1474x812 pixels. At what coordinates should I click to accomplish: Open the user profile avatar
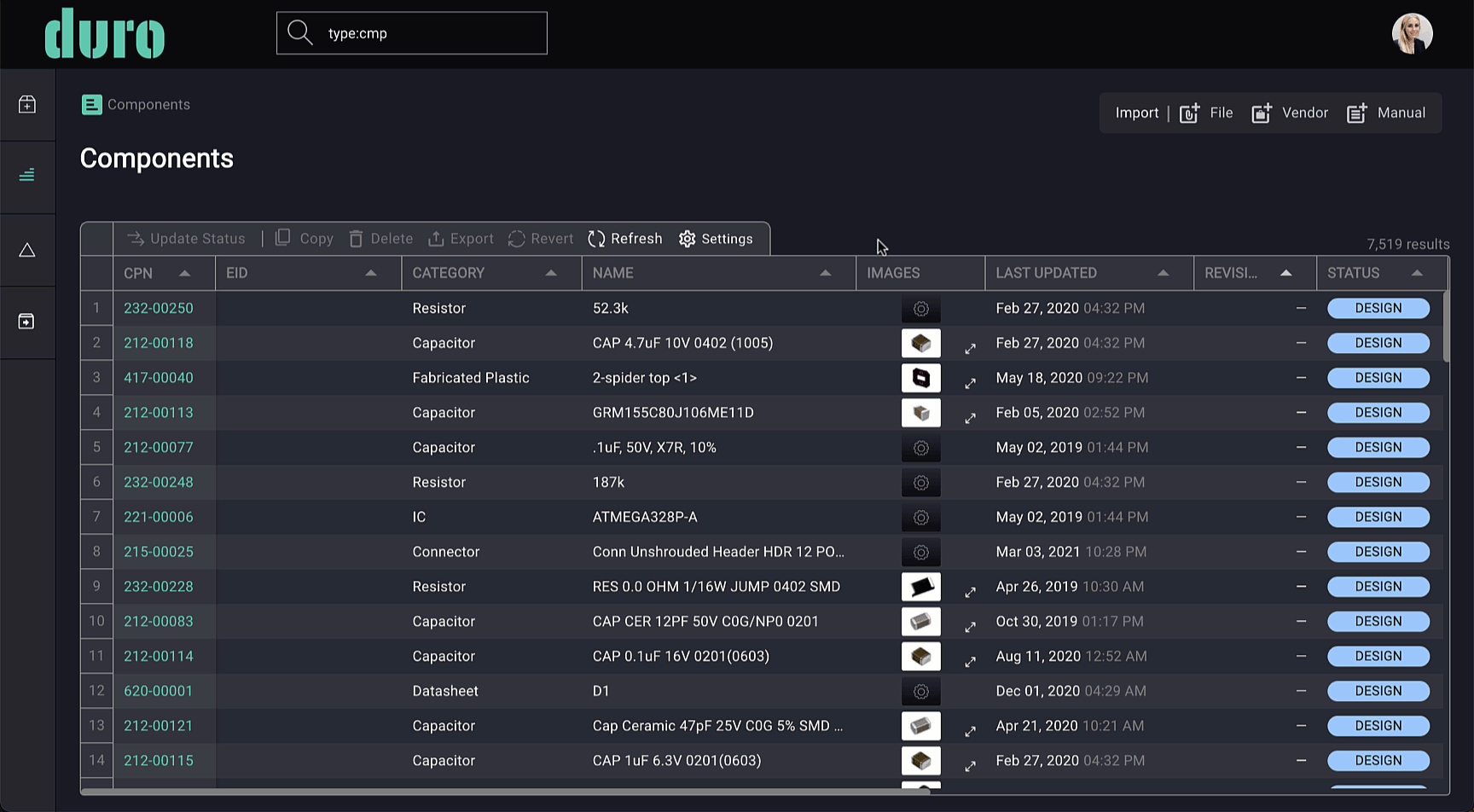(x=1413, y=33)
